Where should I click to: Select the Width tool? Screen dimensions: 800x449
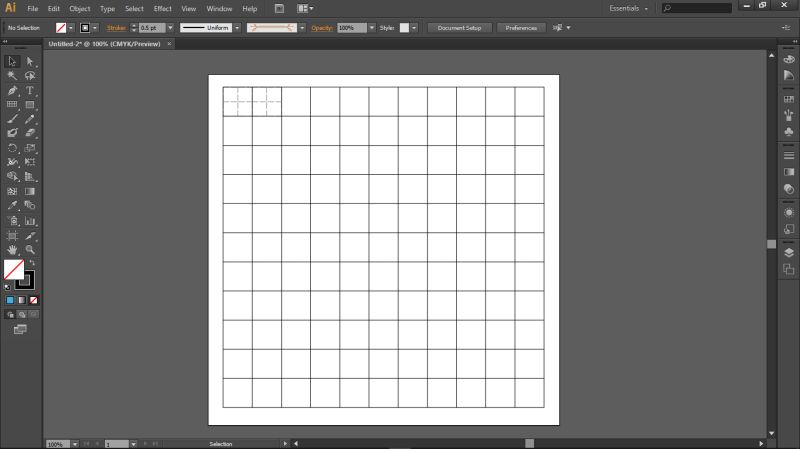[12, 162]
